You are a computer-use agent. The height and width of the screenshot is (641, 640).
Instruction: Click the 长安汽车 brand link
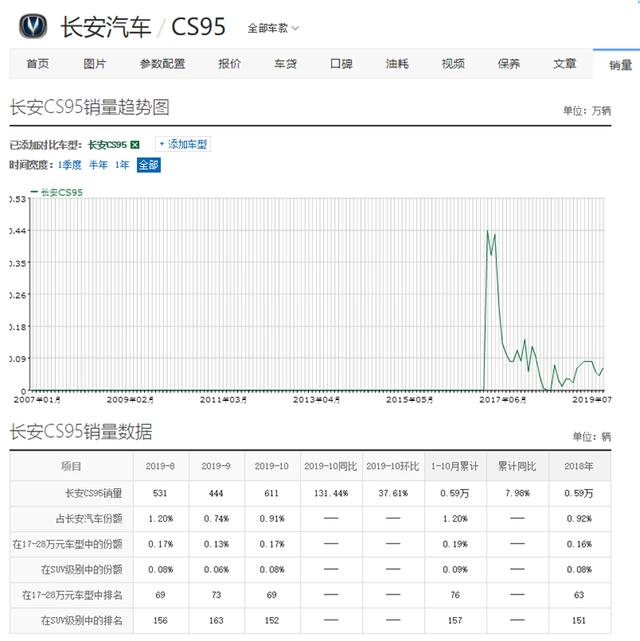106,27
